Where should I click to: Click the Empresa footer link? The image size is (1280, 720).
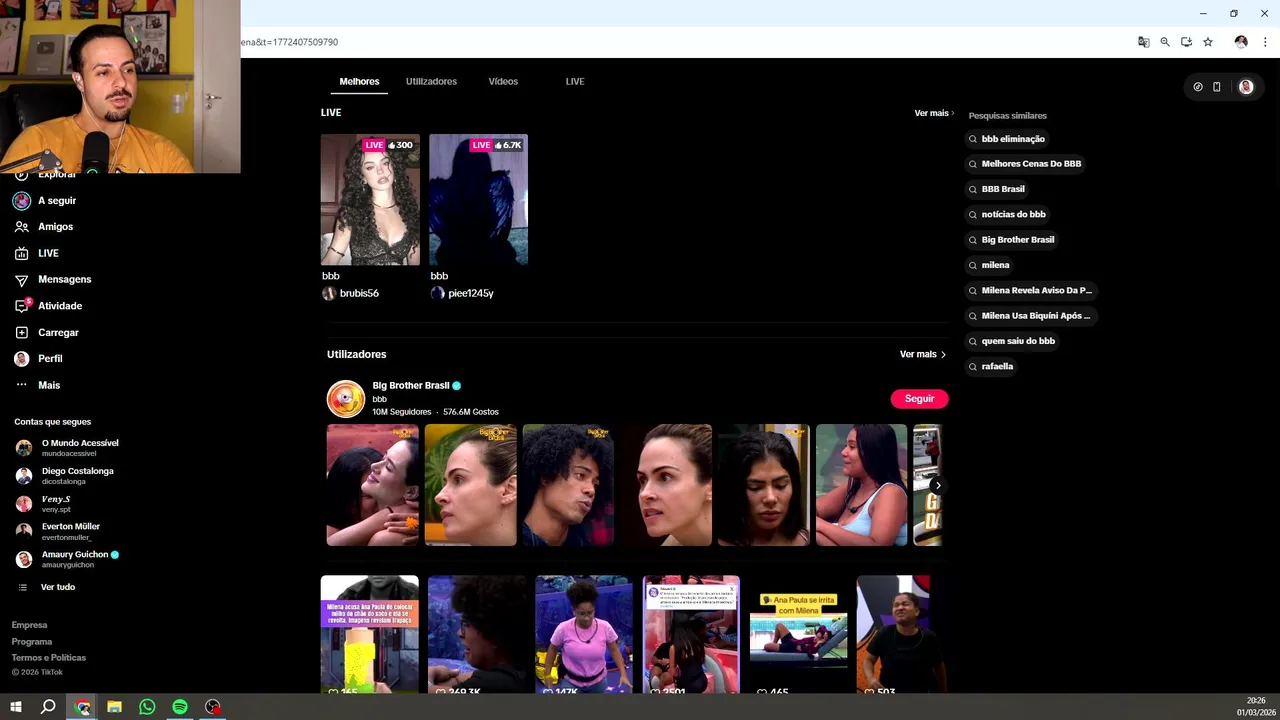29,625
